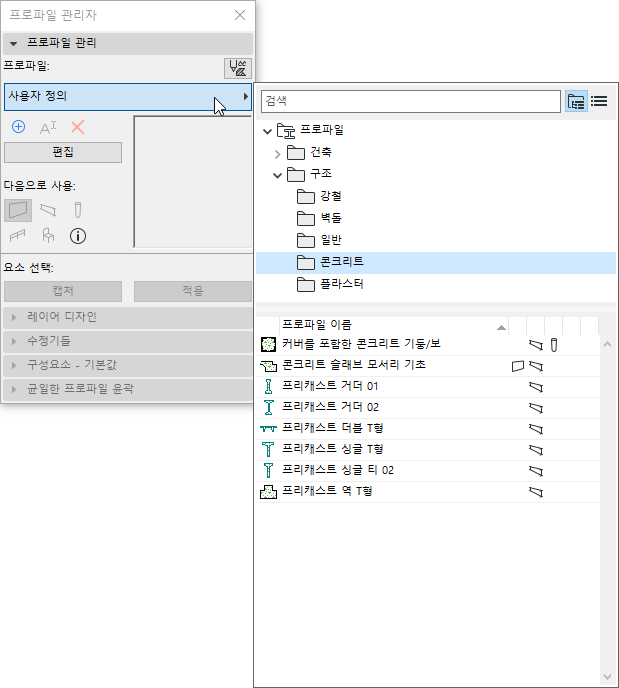Toggle the railing usage icon
The width and height of the screenshot is (619, 688).
pyautogui.click(x=18, y=236)
